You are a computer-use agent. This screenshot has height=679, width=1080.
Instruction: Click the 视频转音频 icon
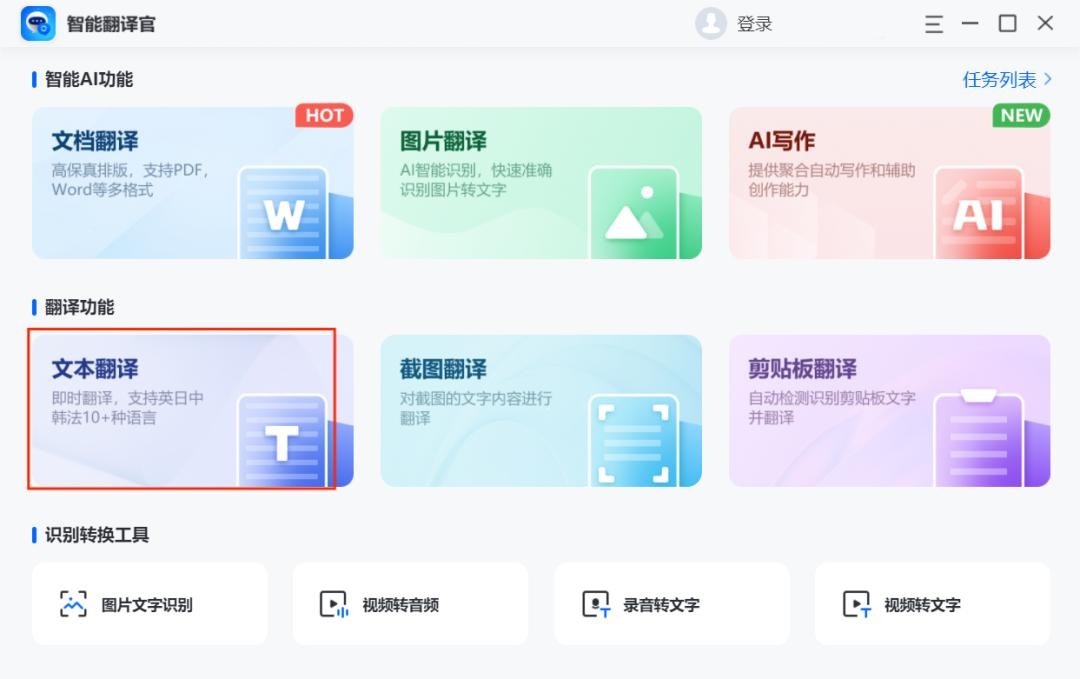point(333,604)
